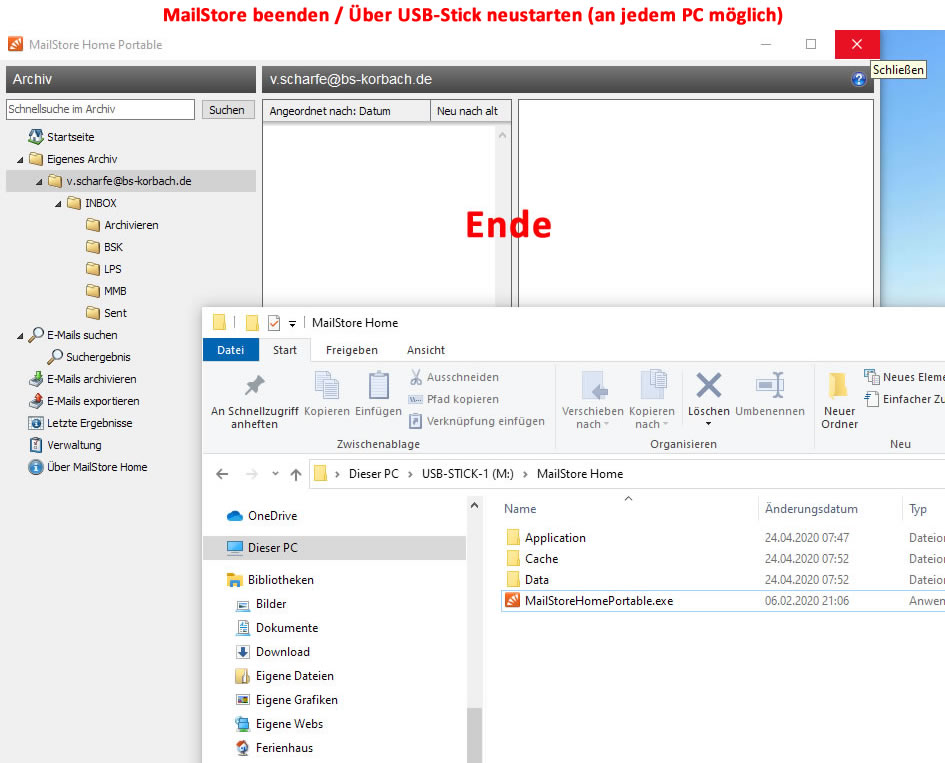Click Ausschneiden scissors in ribbon
Screen dimensions: 945x763
[x=454, y=377]
